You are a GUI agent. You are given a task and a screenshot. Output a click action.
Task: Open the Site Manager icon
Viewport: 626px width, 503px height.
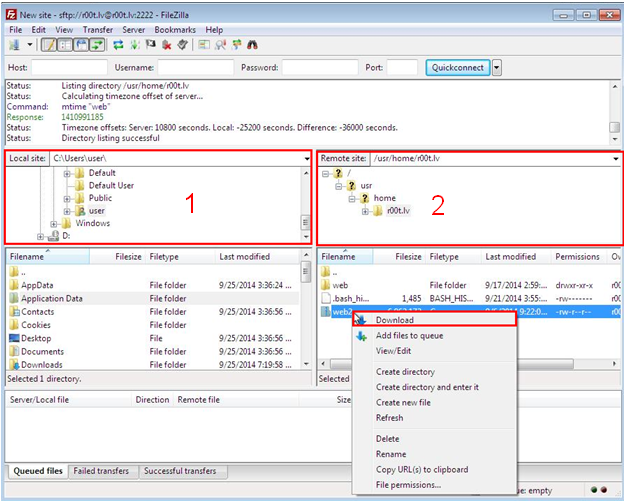point(14,45)
